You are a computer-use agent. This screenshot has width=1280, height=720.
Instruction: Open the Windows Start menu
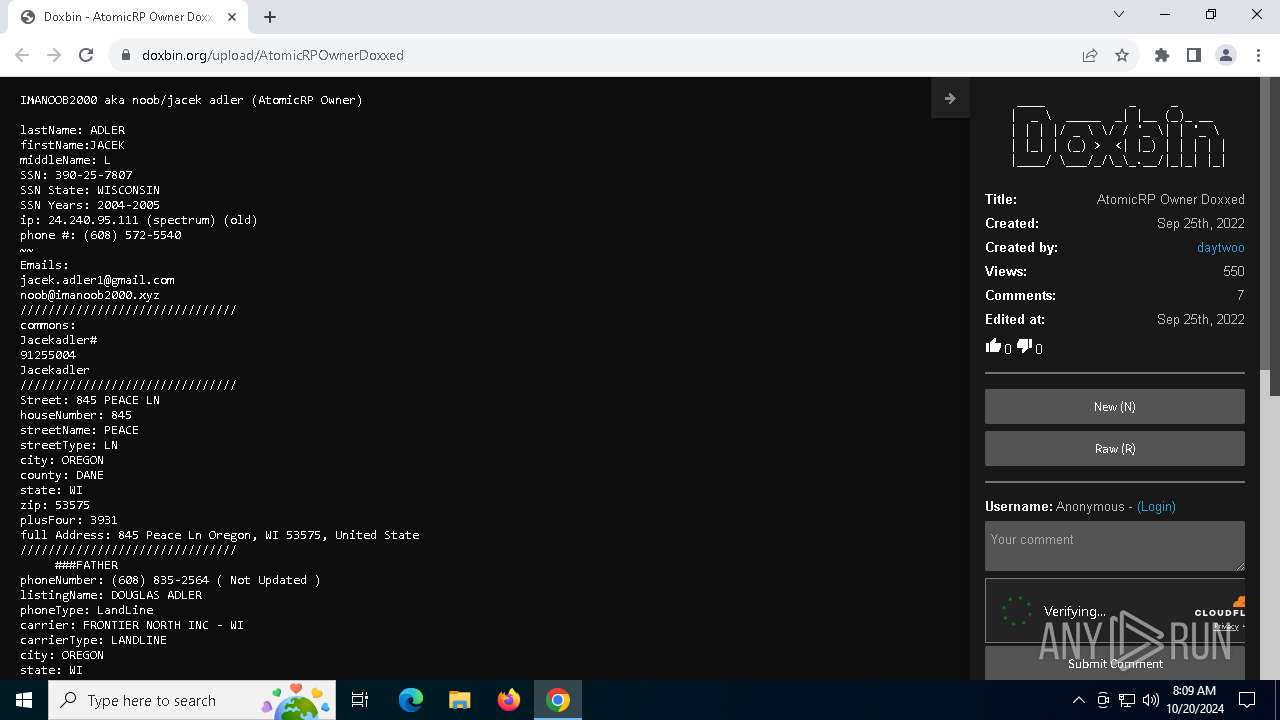click(x=24, y=700)
